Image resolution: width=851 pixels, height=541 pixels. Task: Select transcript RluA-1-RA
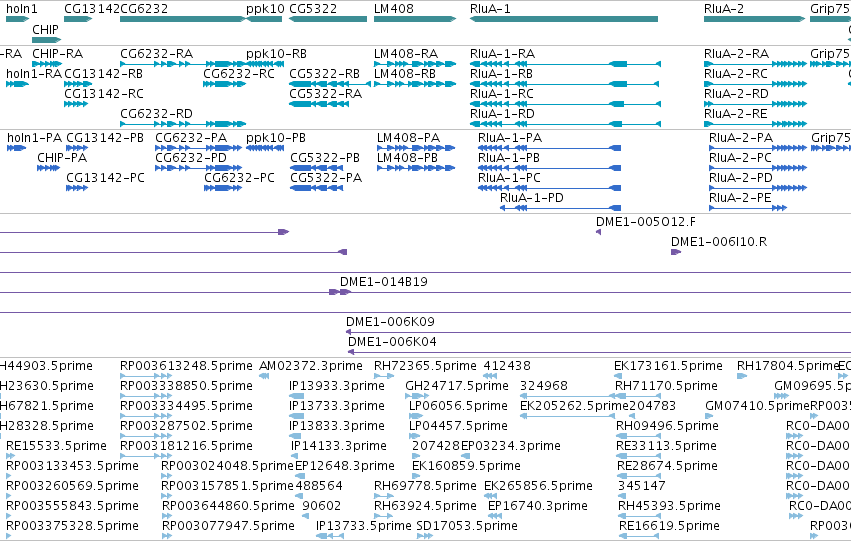(566, 64)
